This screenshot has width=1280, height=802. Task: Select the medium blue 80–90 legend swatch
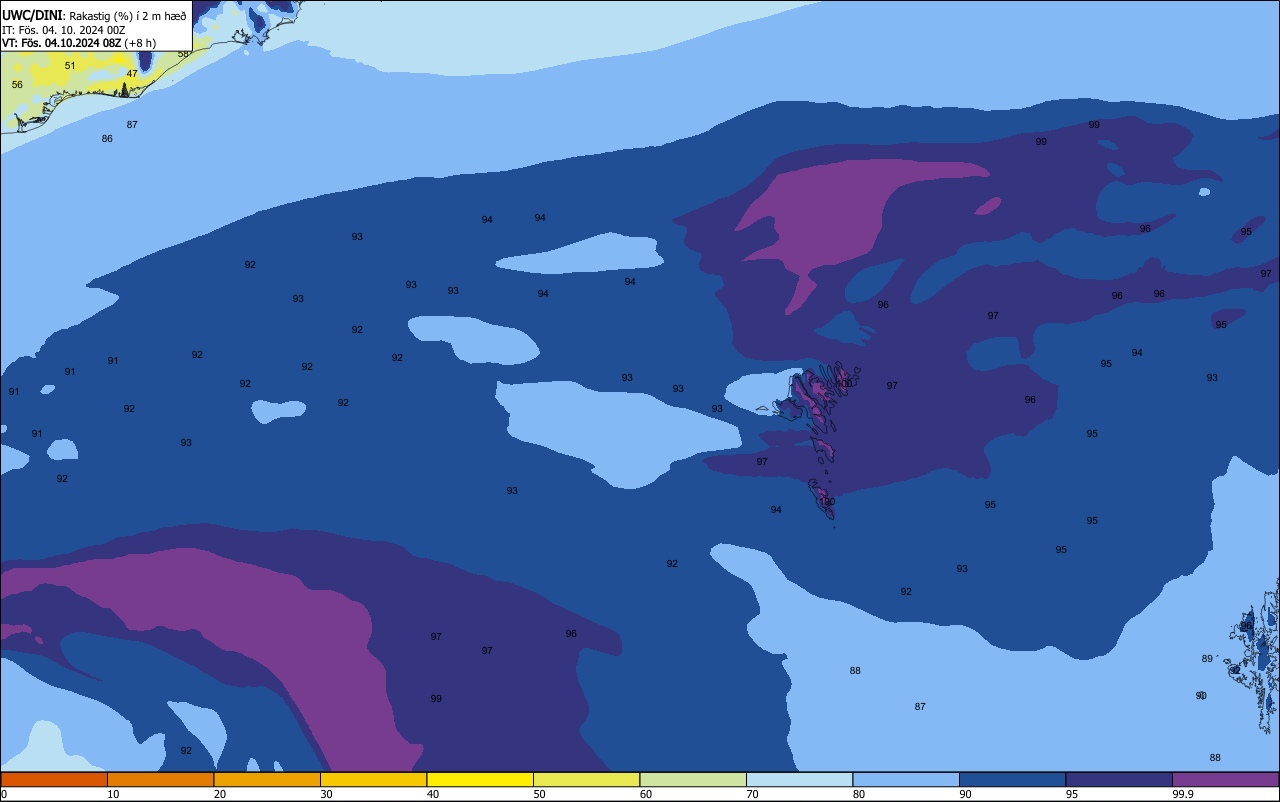click(x=906, y=779)
